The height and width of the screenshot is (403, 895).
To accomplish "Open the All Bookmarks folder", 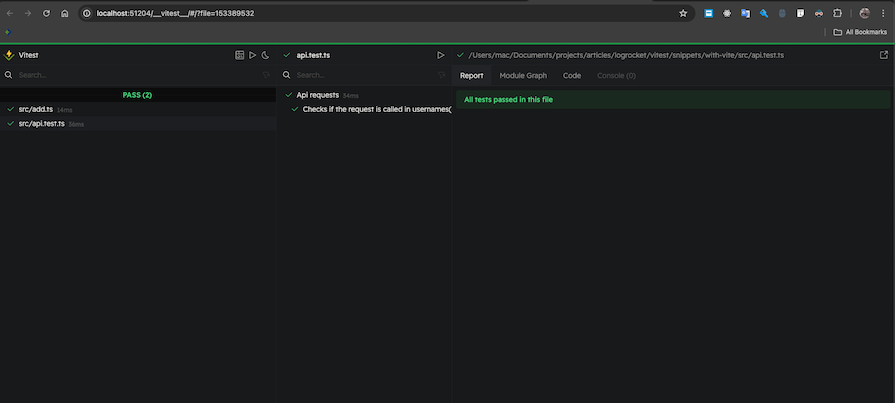I will (860, 32).
